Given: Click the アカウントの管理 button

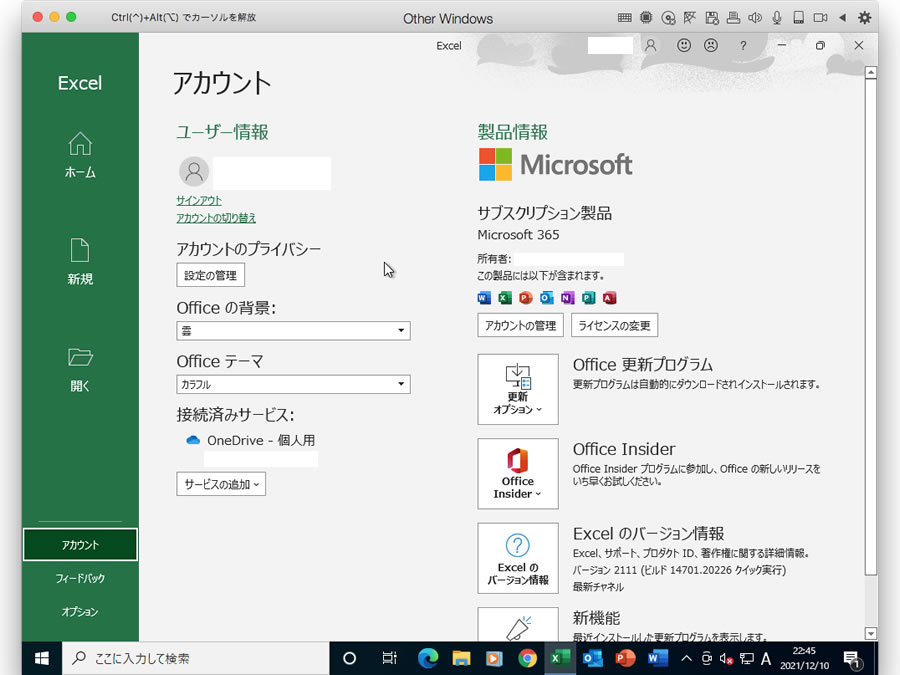Looking at the screenshot, I should tap(520, 325).
